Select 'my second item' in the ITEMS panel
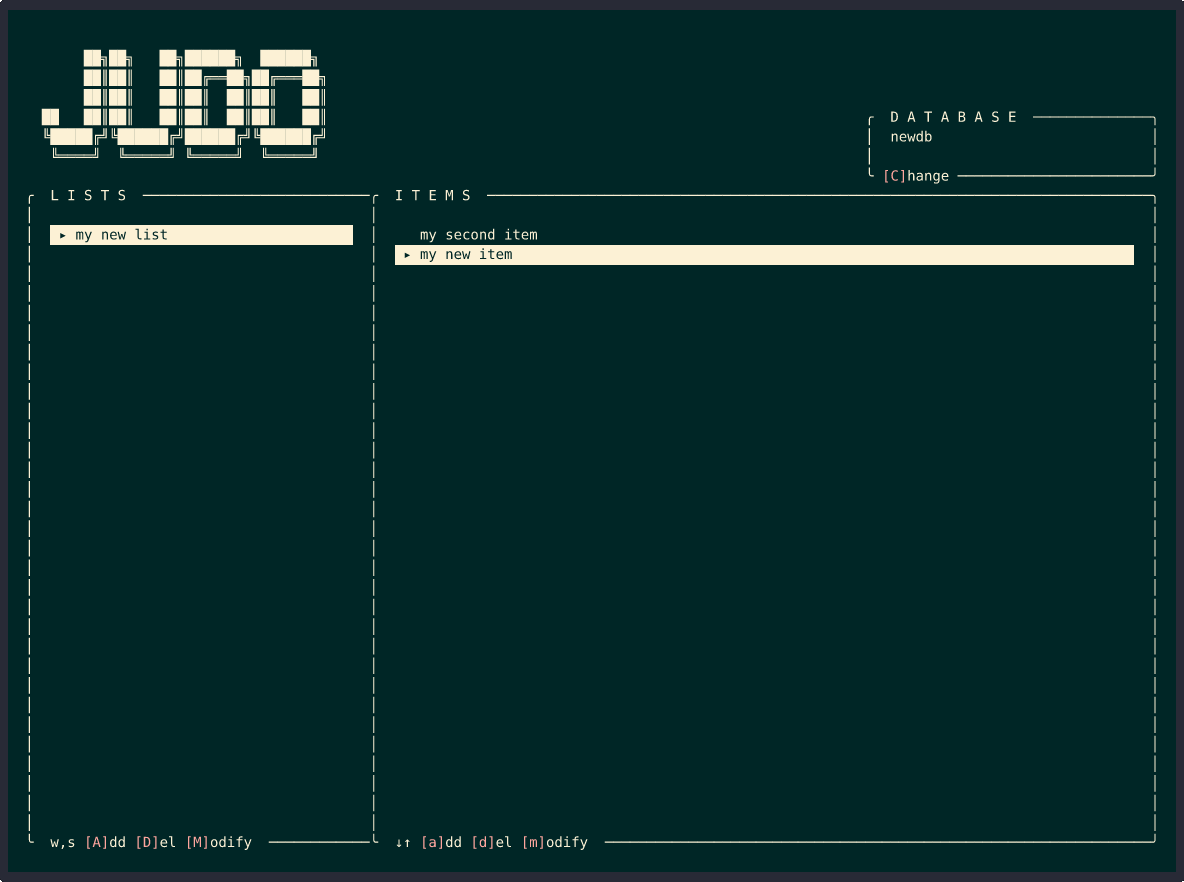Screen dimensions: 1184x882 pos(477,234)
